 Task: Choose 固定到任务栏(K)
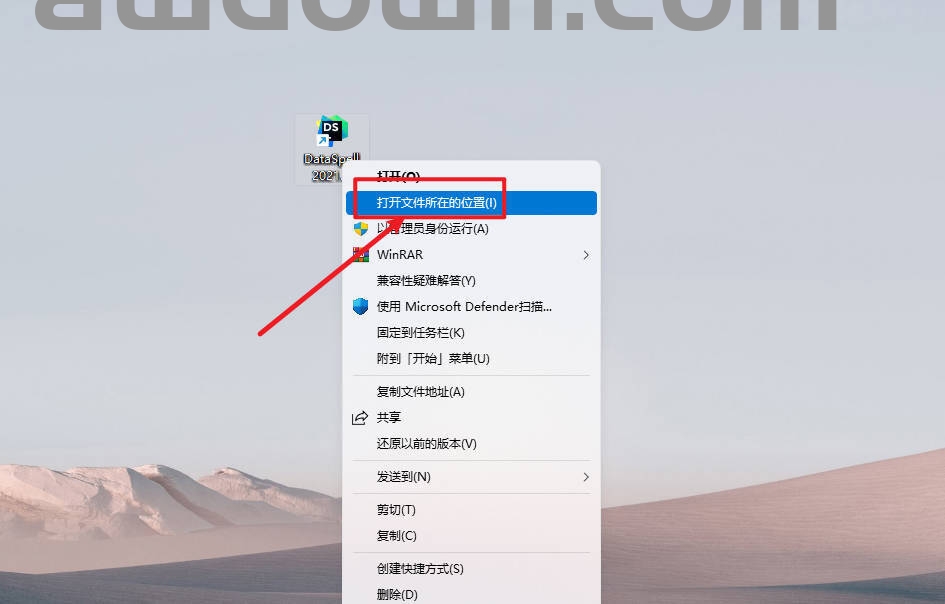point(471,333)
